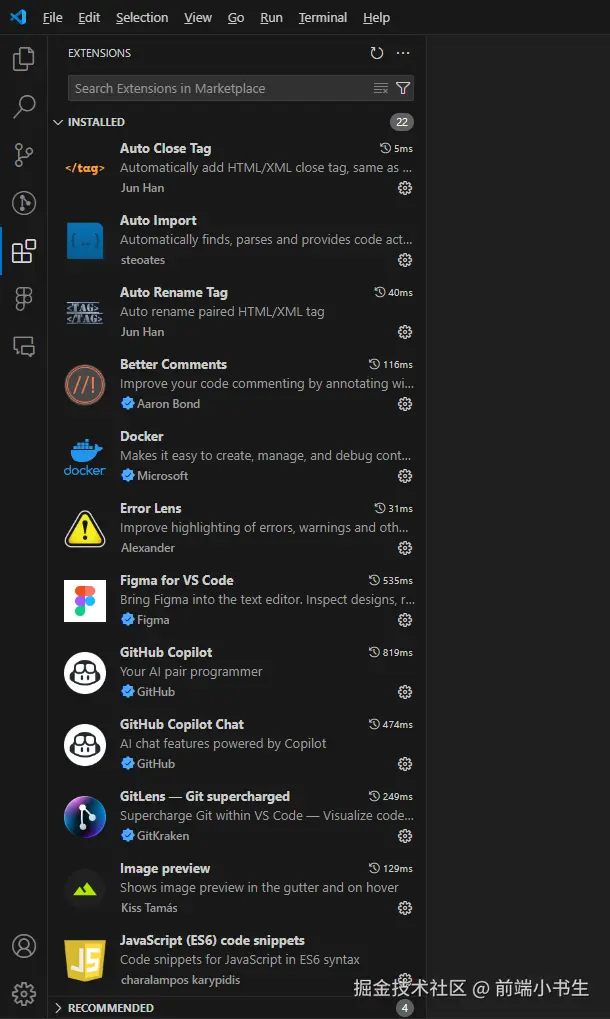Click the Auto Close Tag extension icon
This screenshot has width=610, height=1019.
[84, 168]
